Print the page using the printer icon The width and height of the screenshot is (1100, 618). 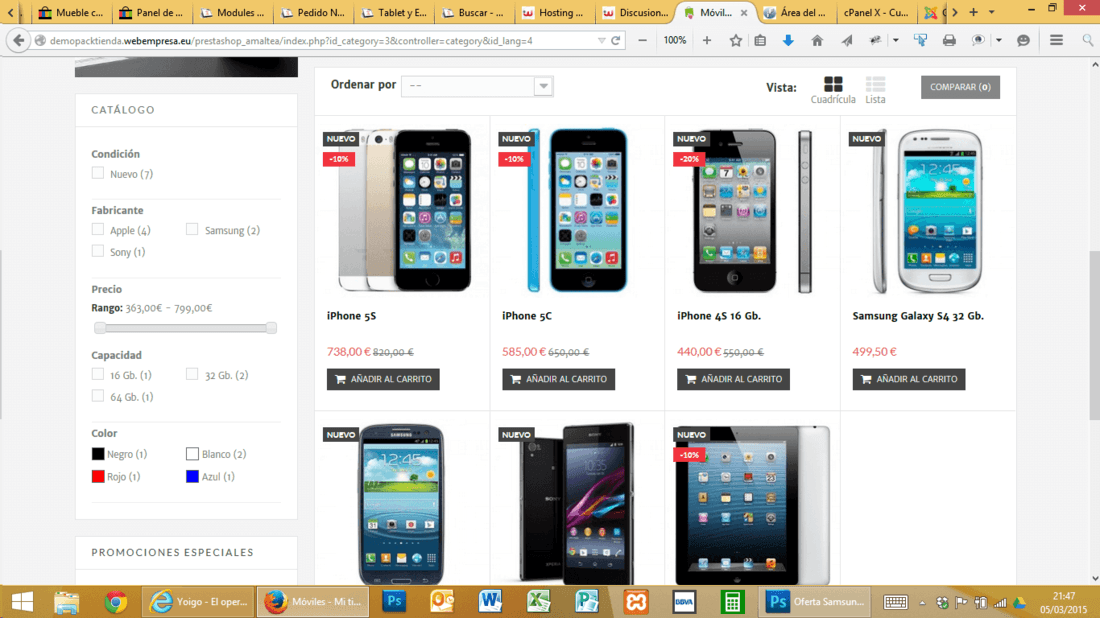point(949,41)
